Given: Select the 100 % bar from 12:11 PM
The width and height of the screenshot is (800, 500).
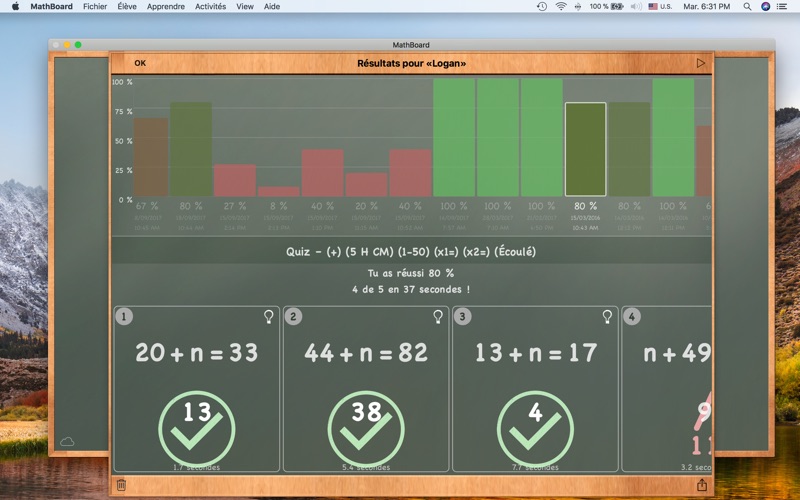Looking at the screenshot, I should click(673, 137).
